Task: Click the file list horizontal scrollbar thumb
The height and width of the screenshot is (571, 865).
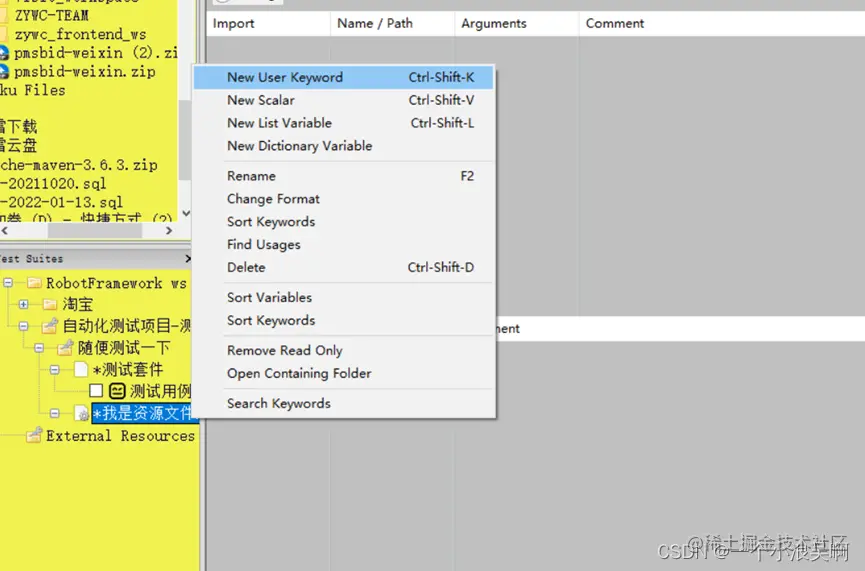Action: click(94, 231)
